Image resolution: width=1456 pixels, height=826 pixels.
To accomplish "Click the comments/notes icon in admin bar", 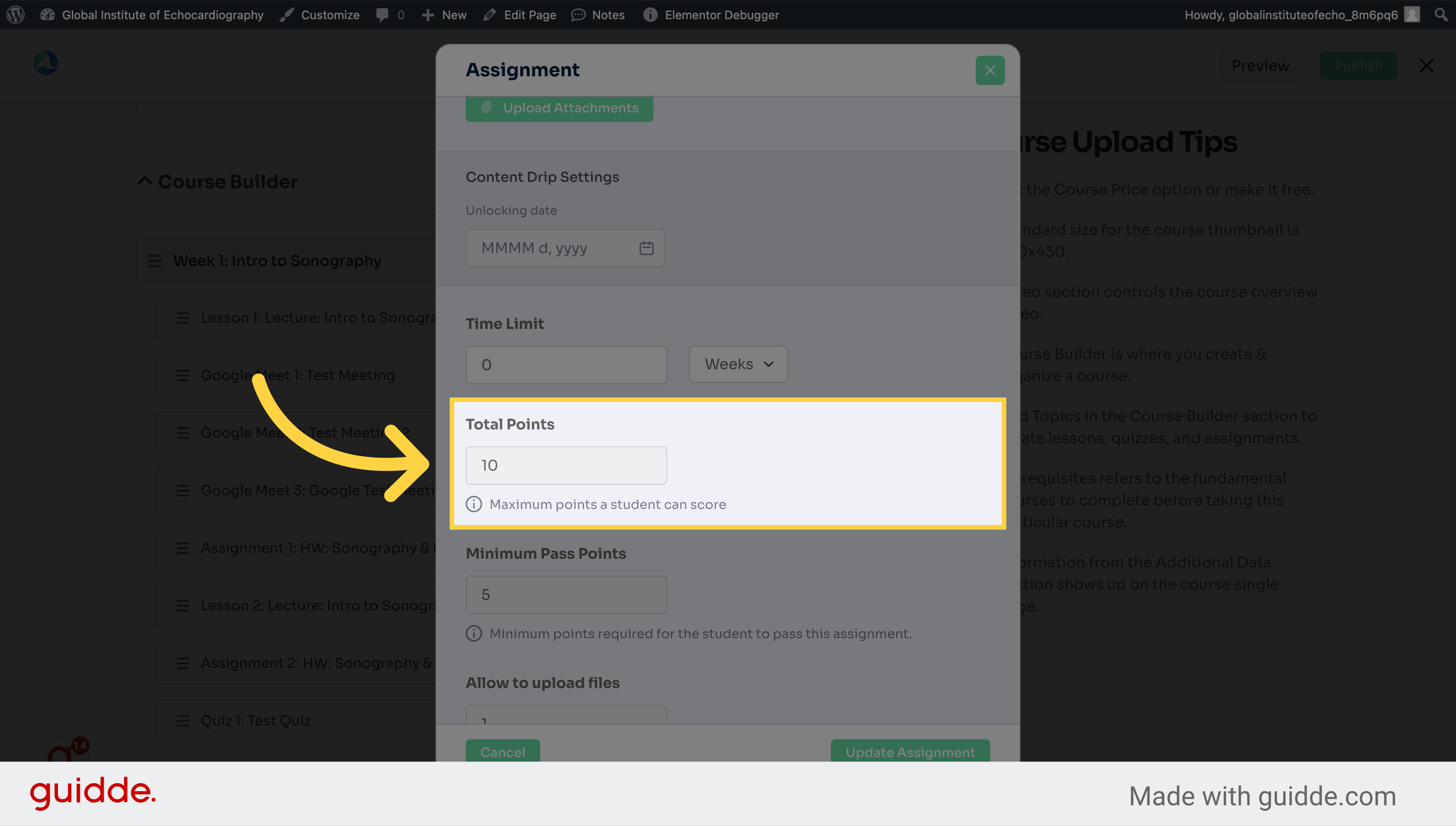I will coord(383,14).
